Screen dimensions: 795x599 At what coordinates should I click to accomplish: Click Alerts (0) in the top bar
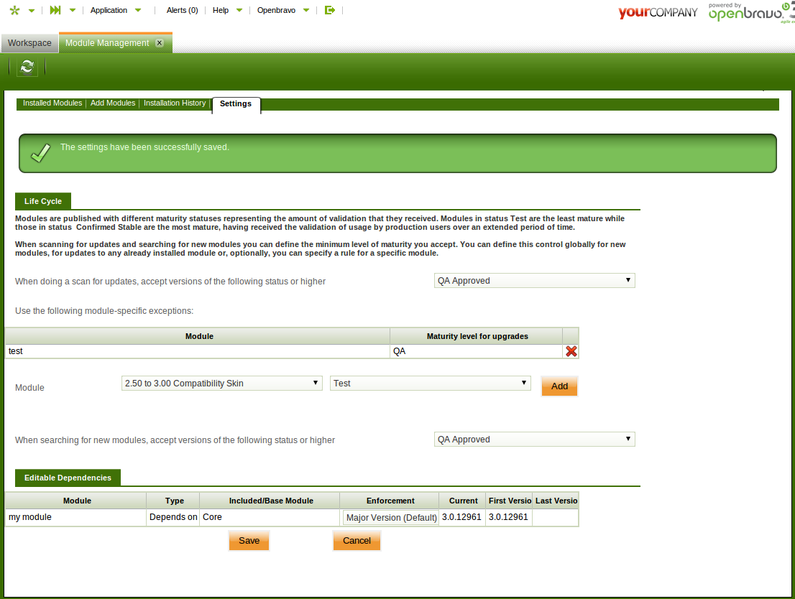pyautogui.click(x=182, y=11)
